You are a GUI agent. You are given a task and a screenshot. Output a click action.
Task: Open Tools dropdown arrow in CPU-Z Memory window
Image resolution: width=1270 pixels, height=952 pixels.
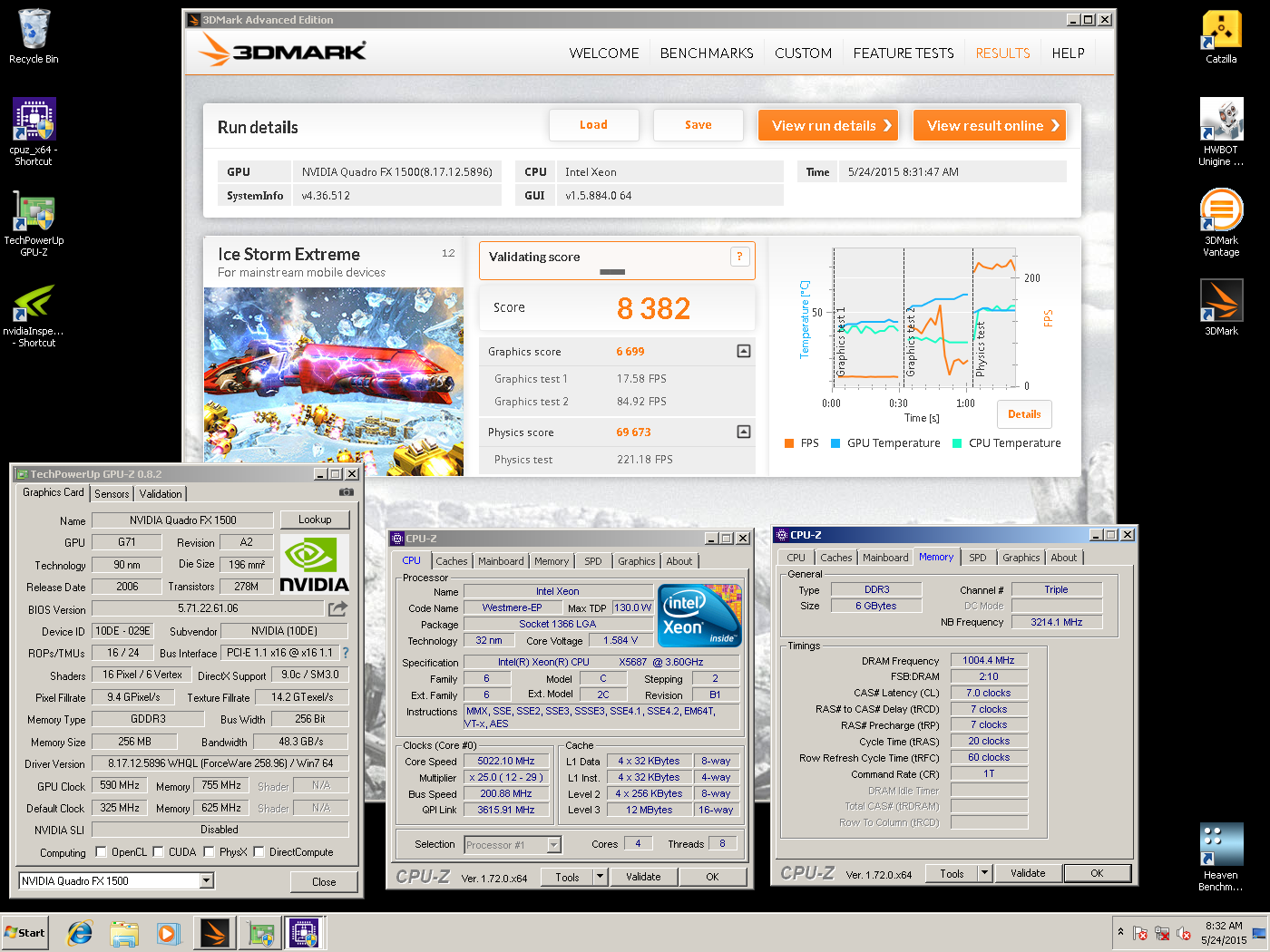(x=984, y=873)
